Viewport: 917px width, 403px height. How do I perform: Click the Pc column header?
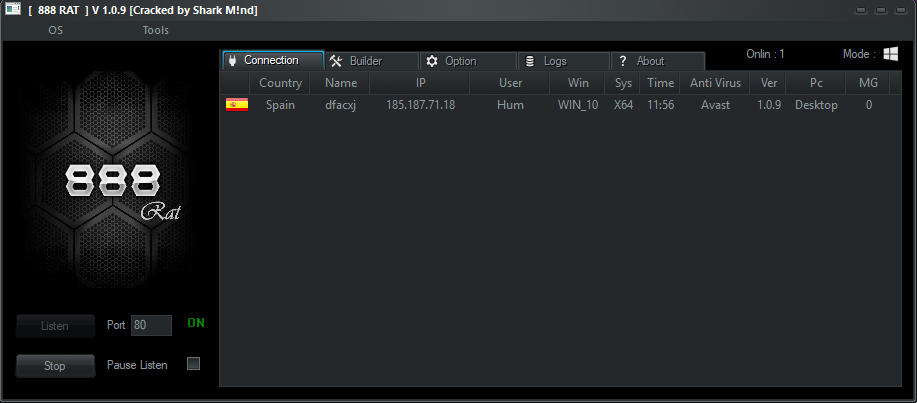pos(816,83)
